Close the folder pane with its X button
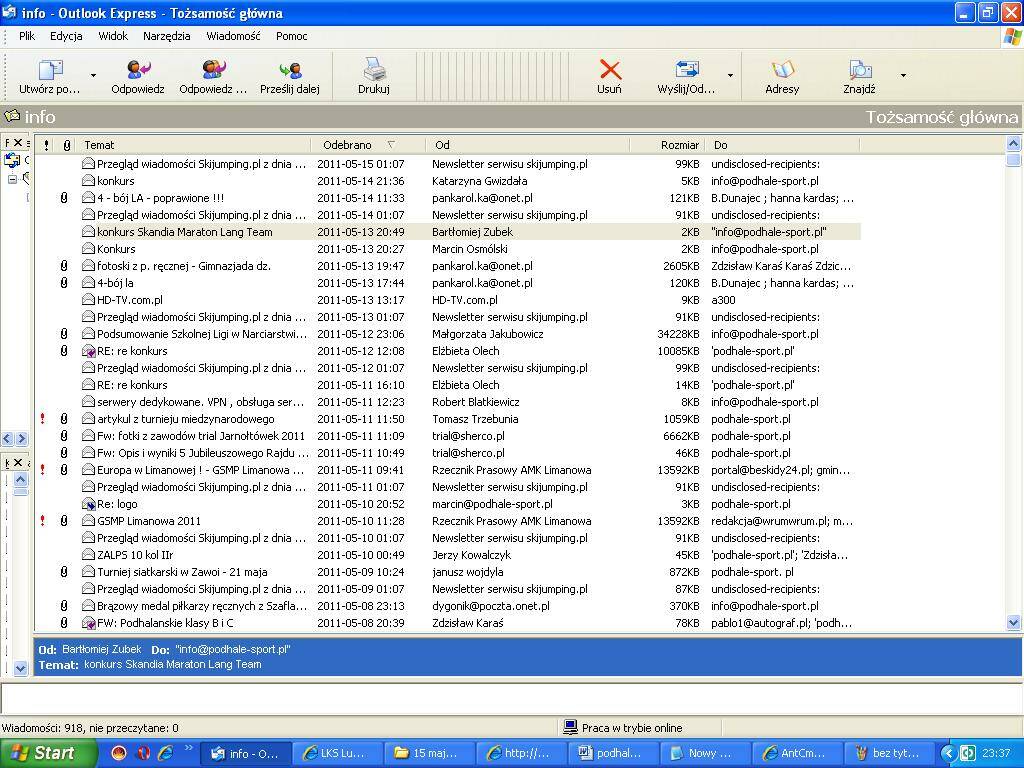Viewport: 1024px width, 768px height. pyautogui.click(x=18, y=142)
